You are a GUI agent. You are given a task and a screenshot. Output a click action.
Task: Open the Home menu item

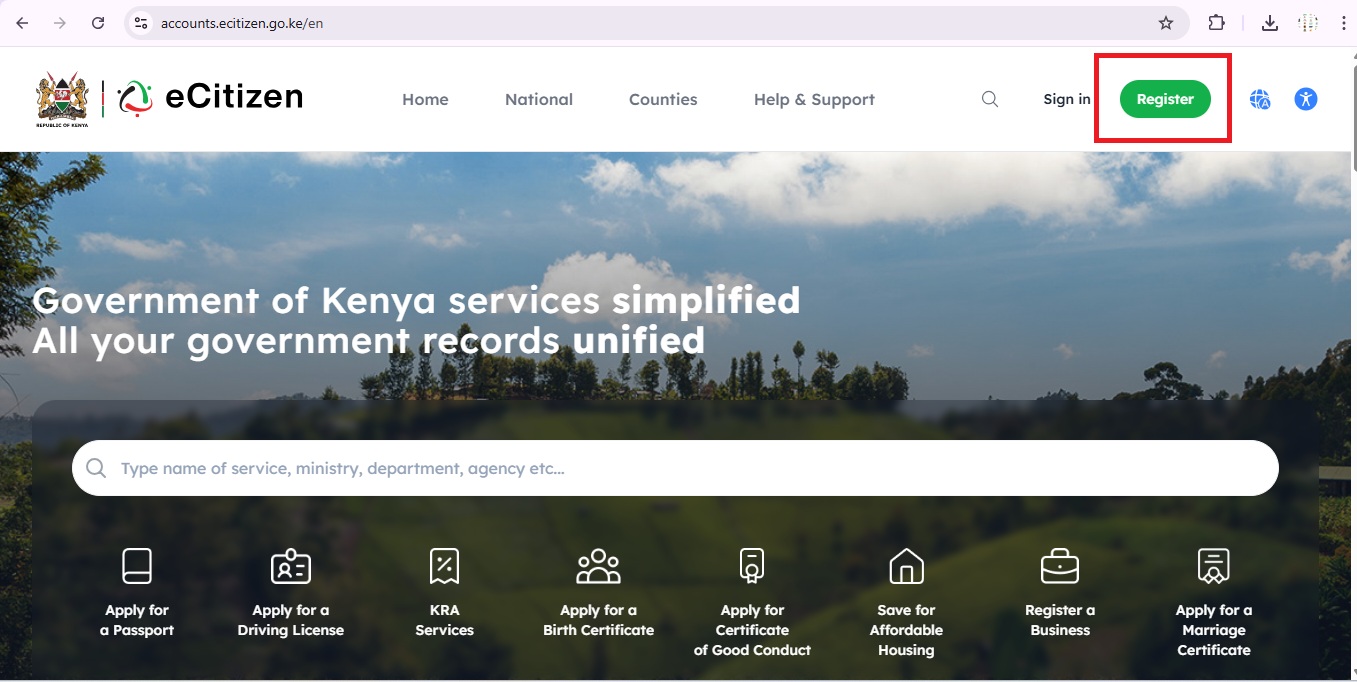coord(425,99)
